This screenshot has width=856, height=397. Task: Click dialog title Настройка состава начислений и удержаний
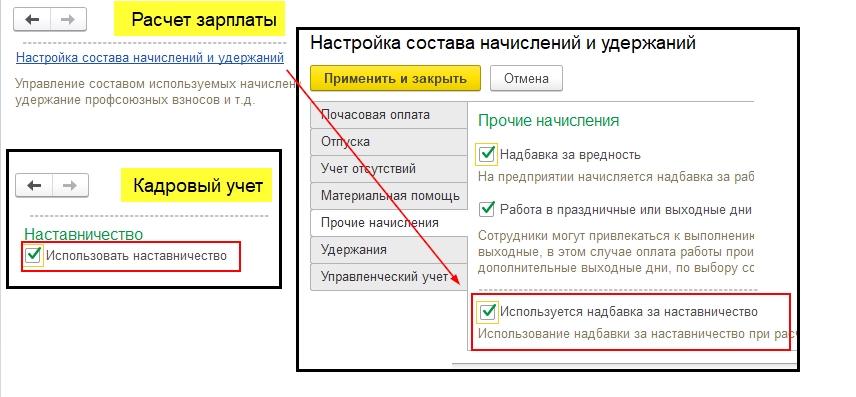pyautogui.click(x=503, y=43)
